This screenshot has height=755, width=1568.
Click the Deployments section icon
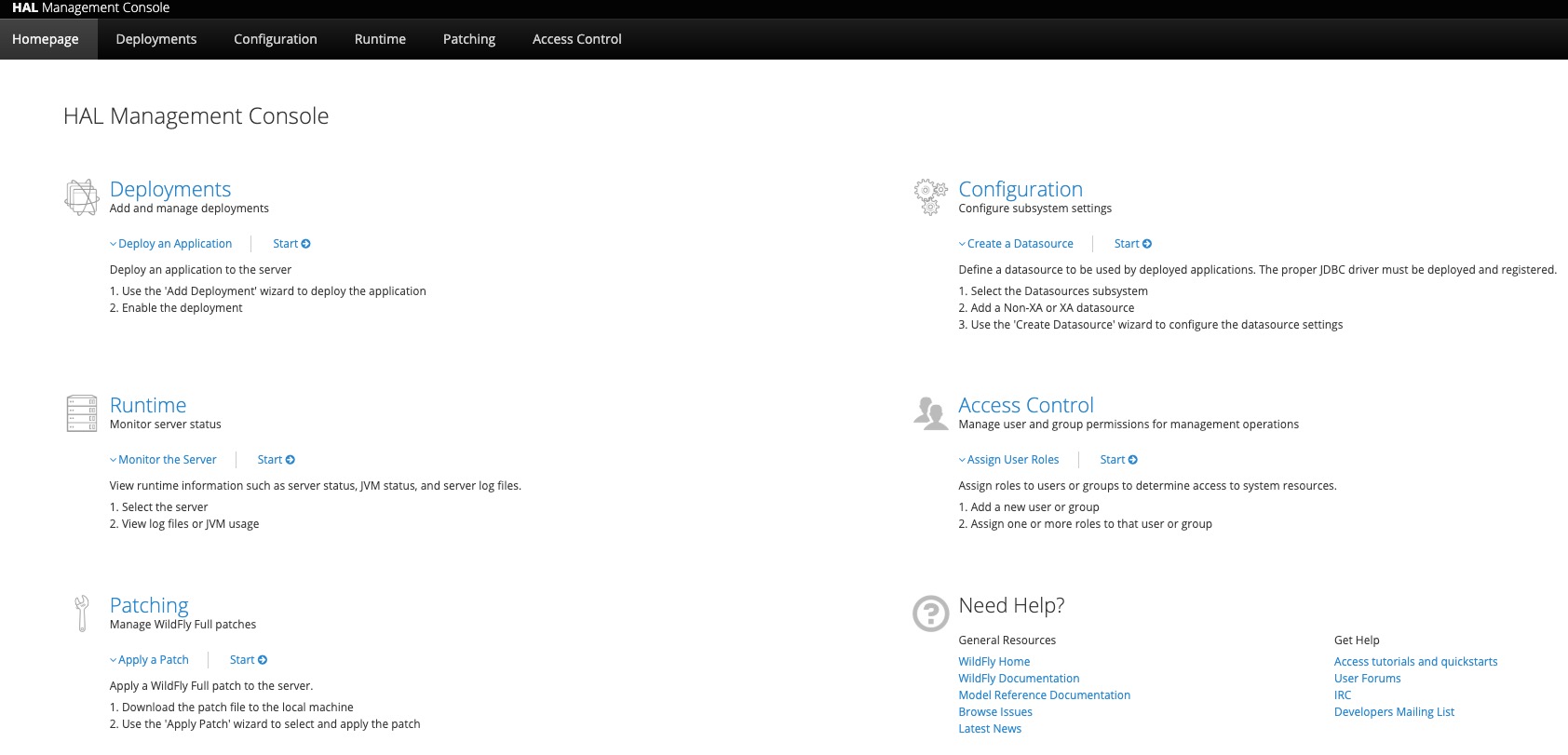tap(82, 196)
